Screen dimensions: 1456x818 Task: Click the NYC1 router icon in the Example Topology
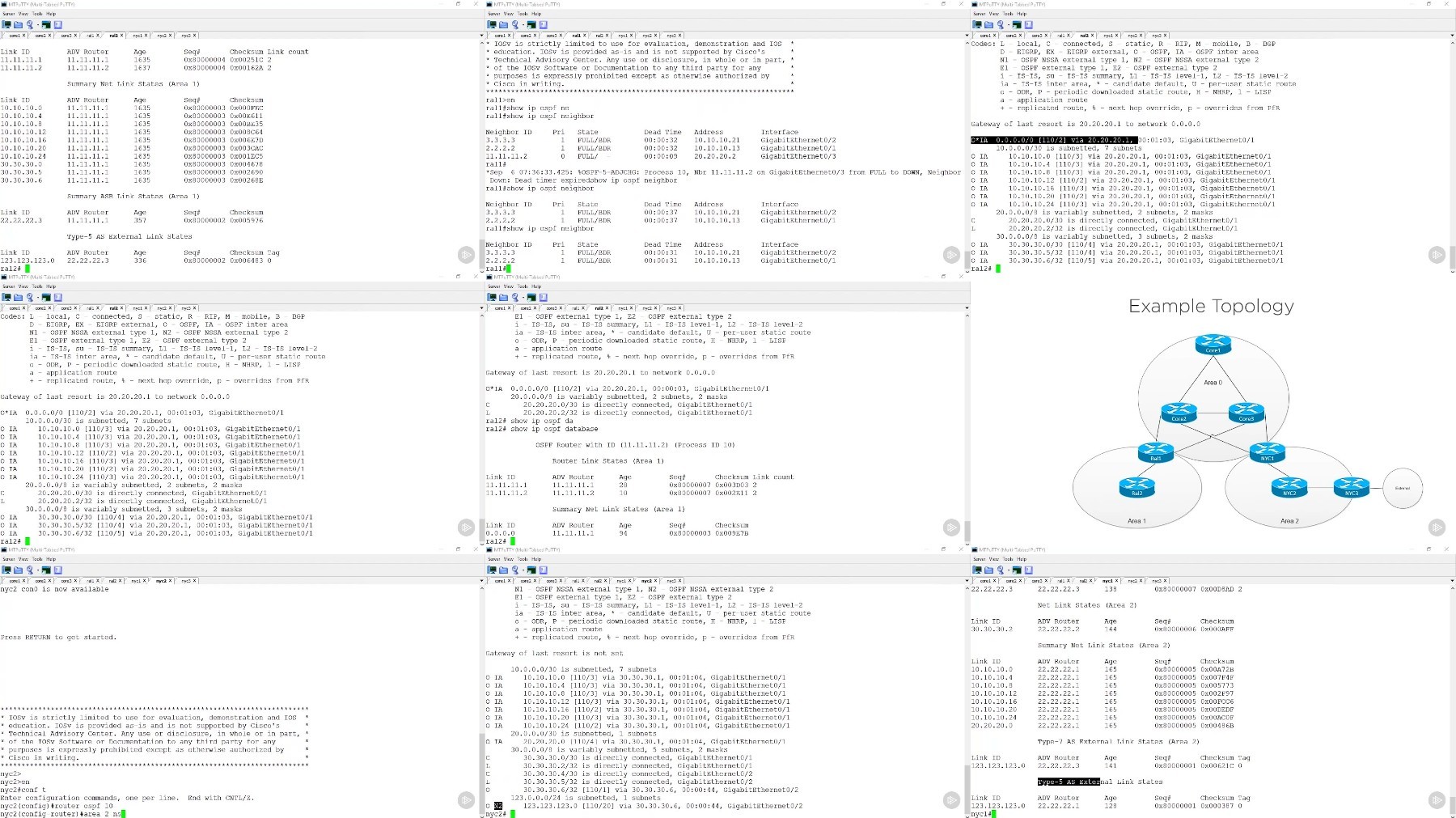pos(1267,453)
